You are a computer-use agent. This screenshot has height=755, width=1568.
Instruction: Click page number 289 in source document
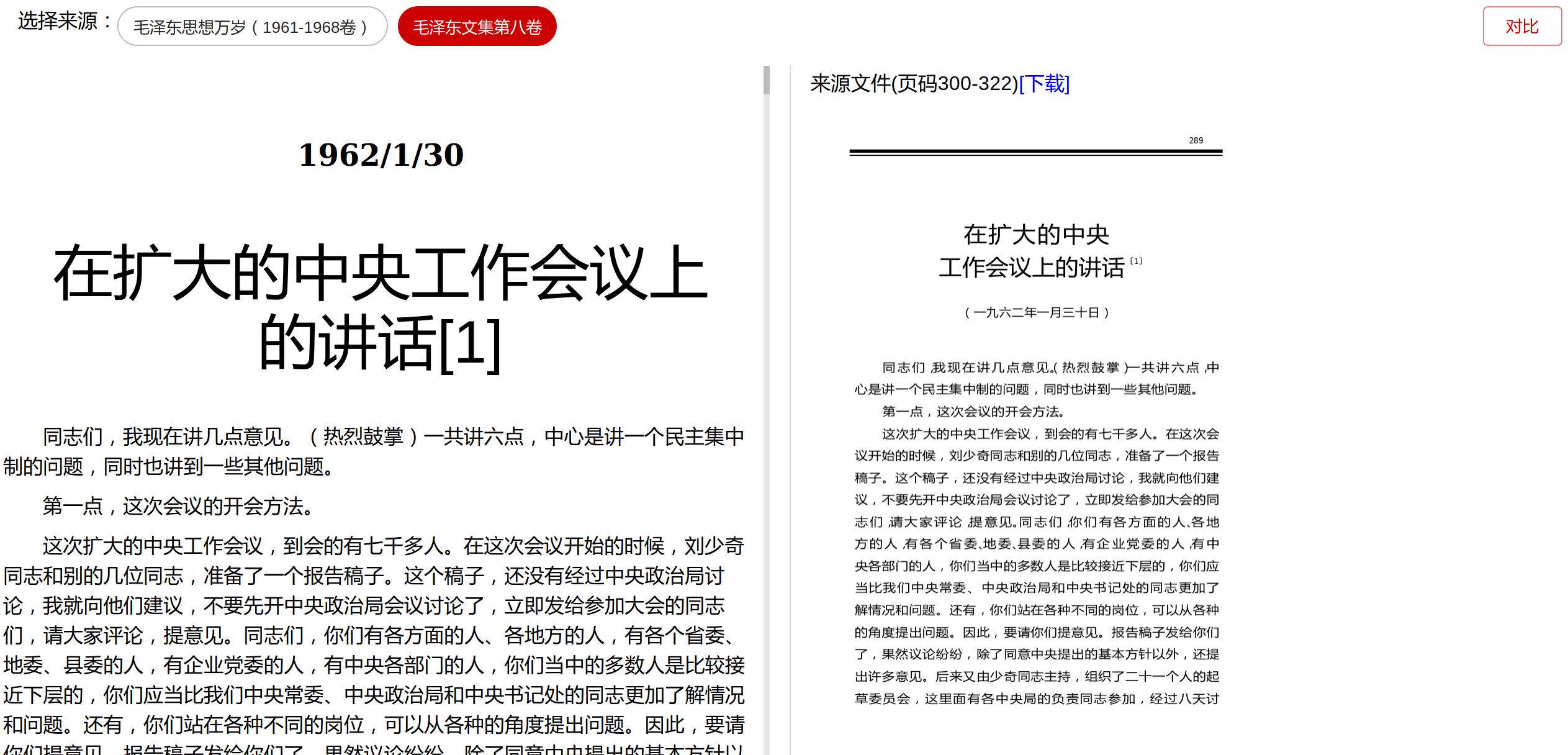point(1196,140)
